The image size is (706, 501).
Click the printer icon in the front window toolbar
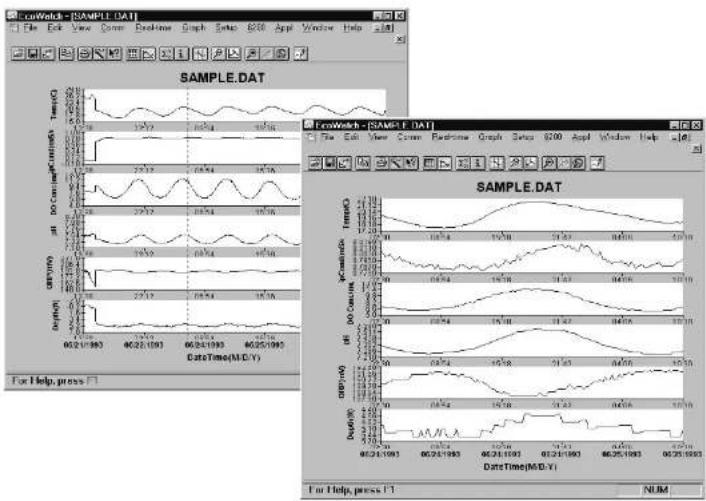pyautogui.click(x=382, y=163)
